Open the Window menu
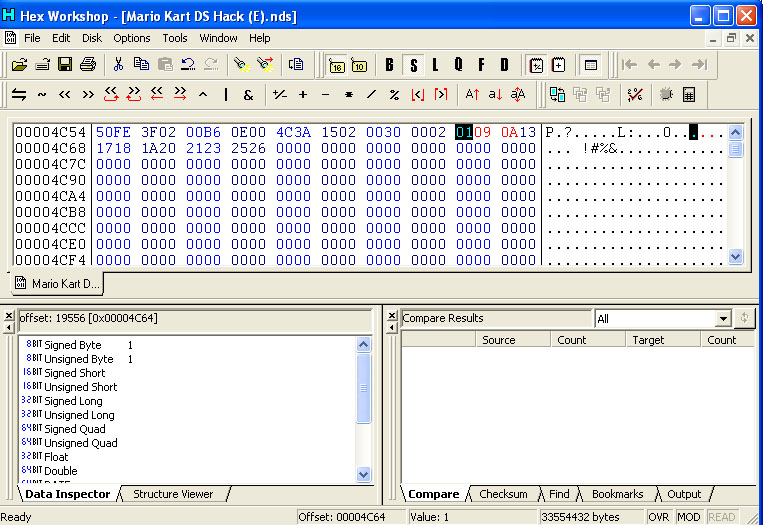Image resolution: width=763 pixels, height=525 pixels. 218,38
